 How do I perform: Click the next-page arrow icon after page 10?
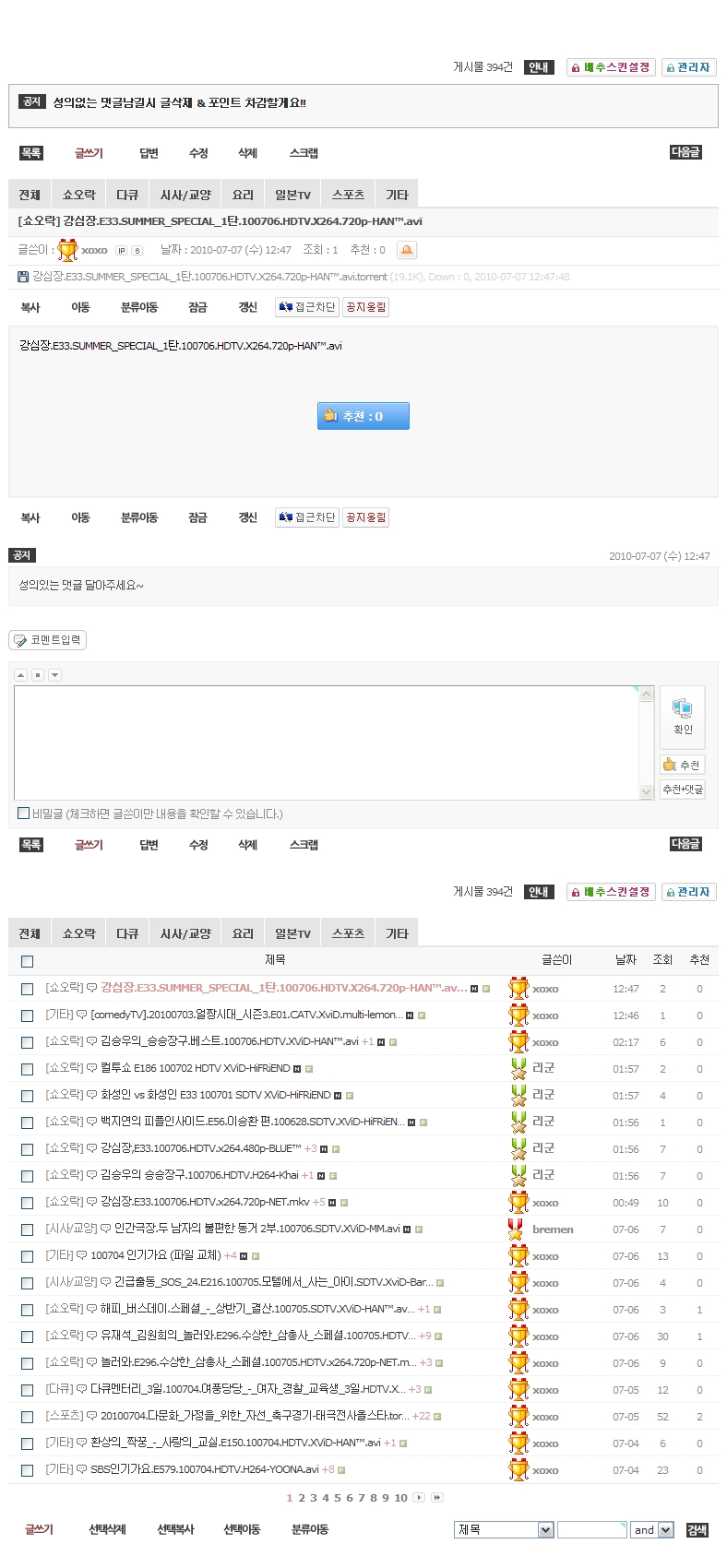419,1498
